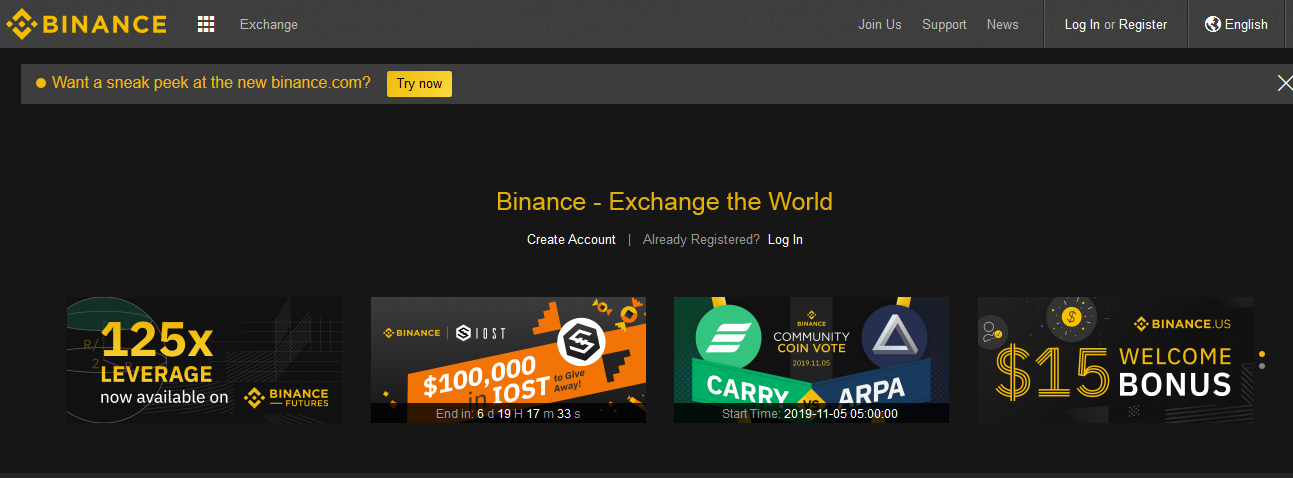Open the Exchange menu

269,24
